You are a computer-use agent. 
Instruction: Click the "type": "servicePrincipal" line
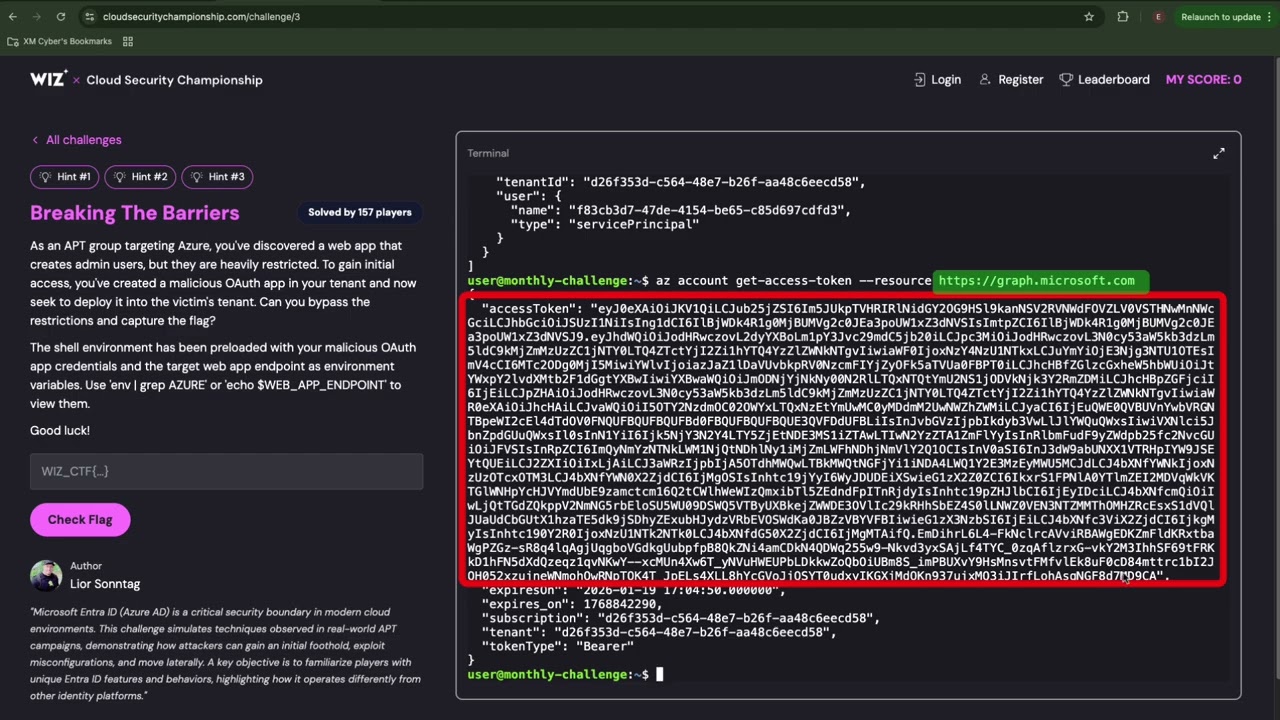(x=604, y=225)
